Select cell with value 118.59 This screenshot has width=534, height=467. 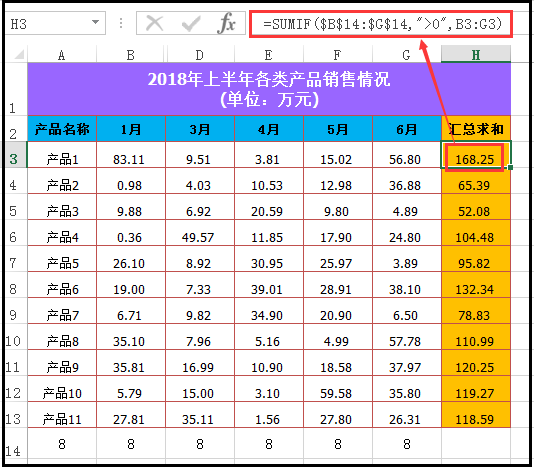pos(476,415)
